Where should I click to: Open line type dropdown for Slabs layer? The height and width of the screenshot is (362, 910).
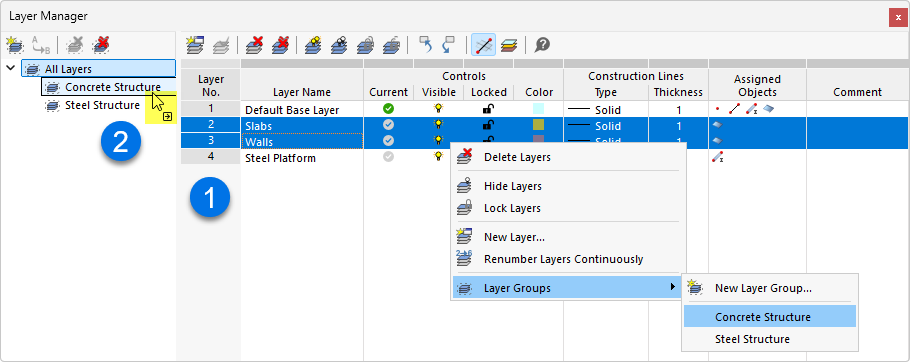[x=605, y=125]
